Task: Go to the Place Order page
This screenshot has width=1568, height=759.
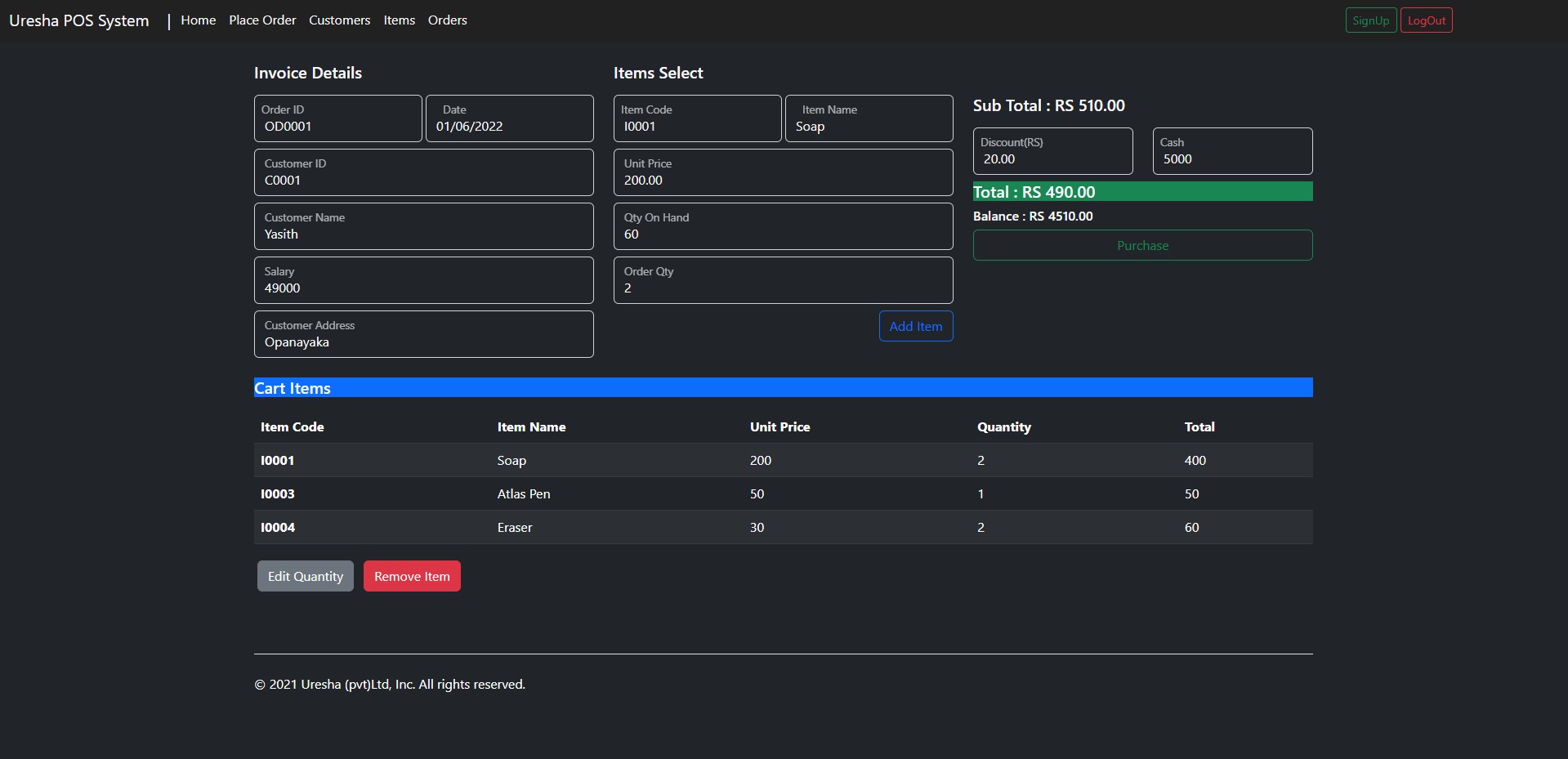Action: [x=262, y=20]
